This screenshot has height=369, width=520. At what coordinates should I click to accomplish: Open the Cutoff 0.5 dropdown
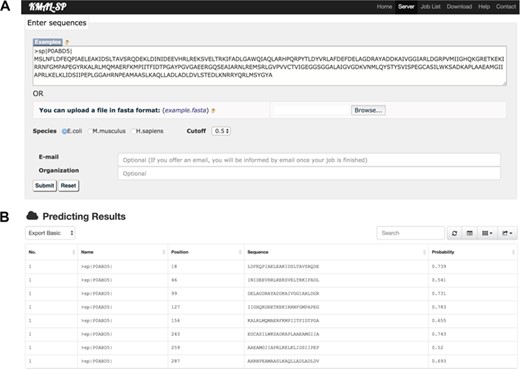coord(221,131)
